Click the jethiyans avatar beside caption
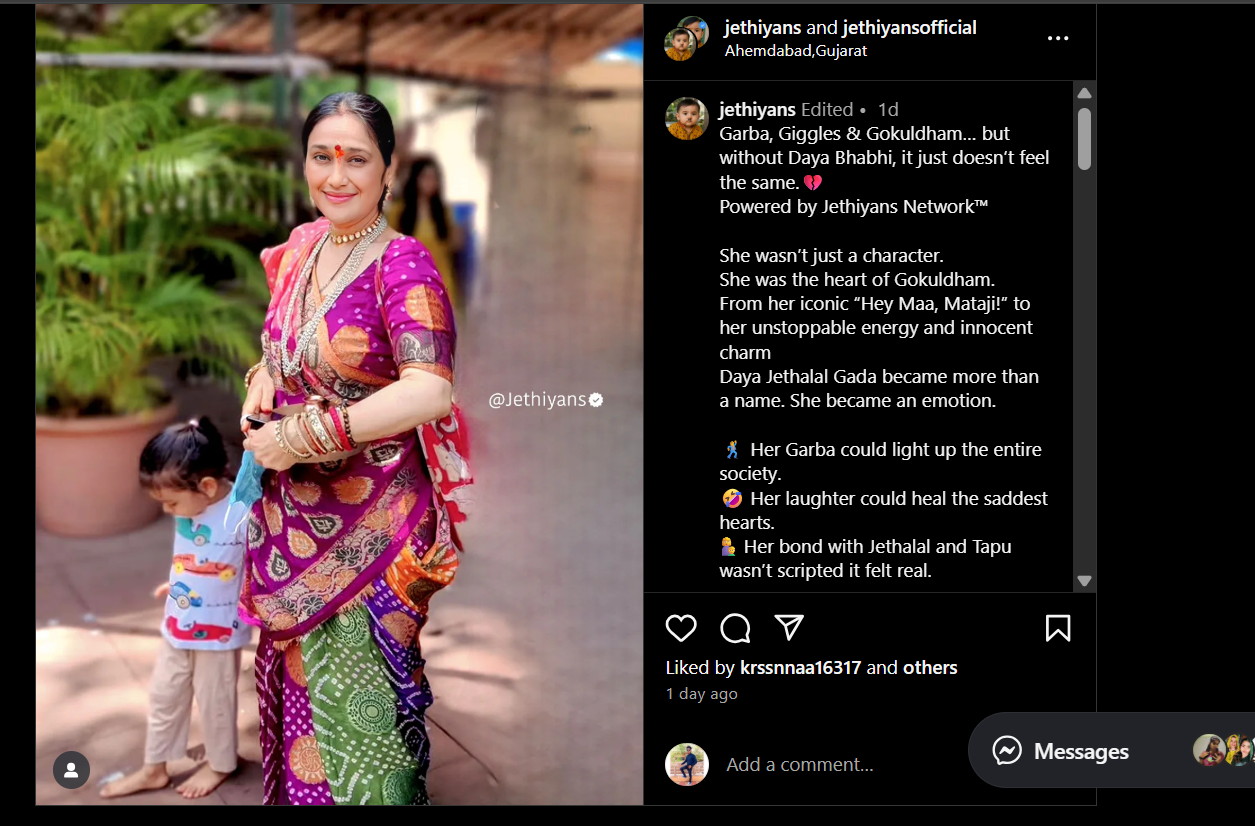Image resolution: width=1255 pixels, height=826 pixels. click(x=687, y=119)
